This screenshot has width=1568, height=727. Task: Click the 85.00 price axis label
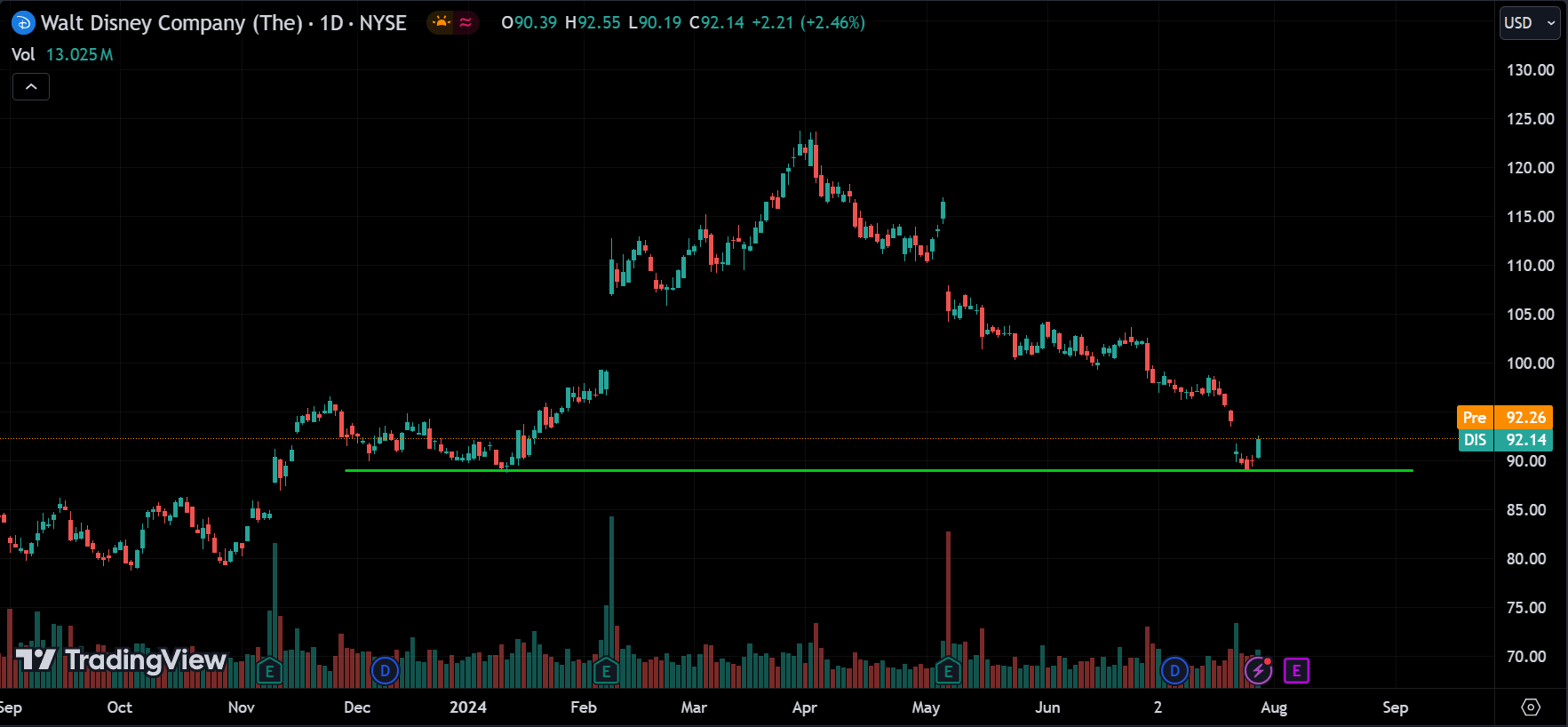pos(1526,510)
